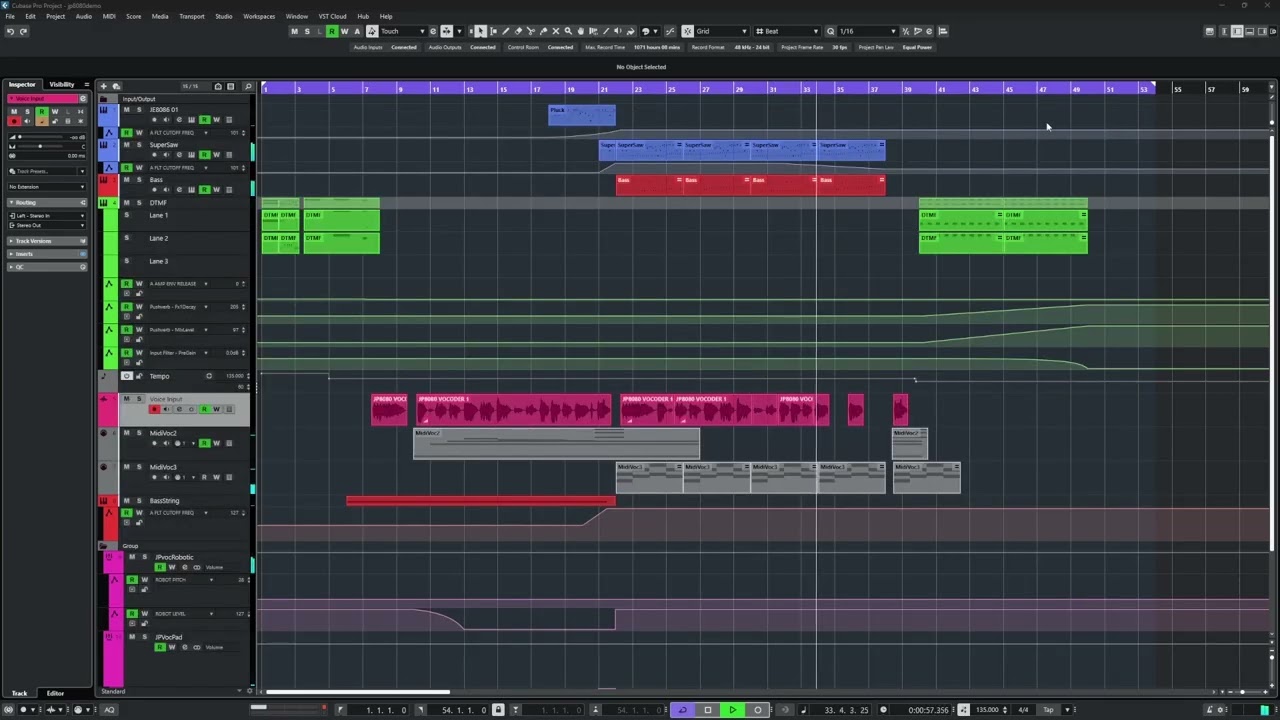Image resolution: width=1280 pixels, height=720 pixels.
Task: Click the transport Record button
Action: pyautogui.click(x=758, y=710)
